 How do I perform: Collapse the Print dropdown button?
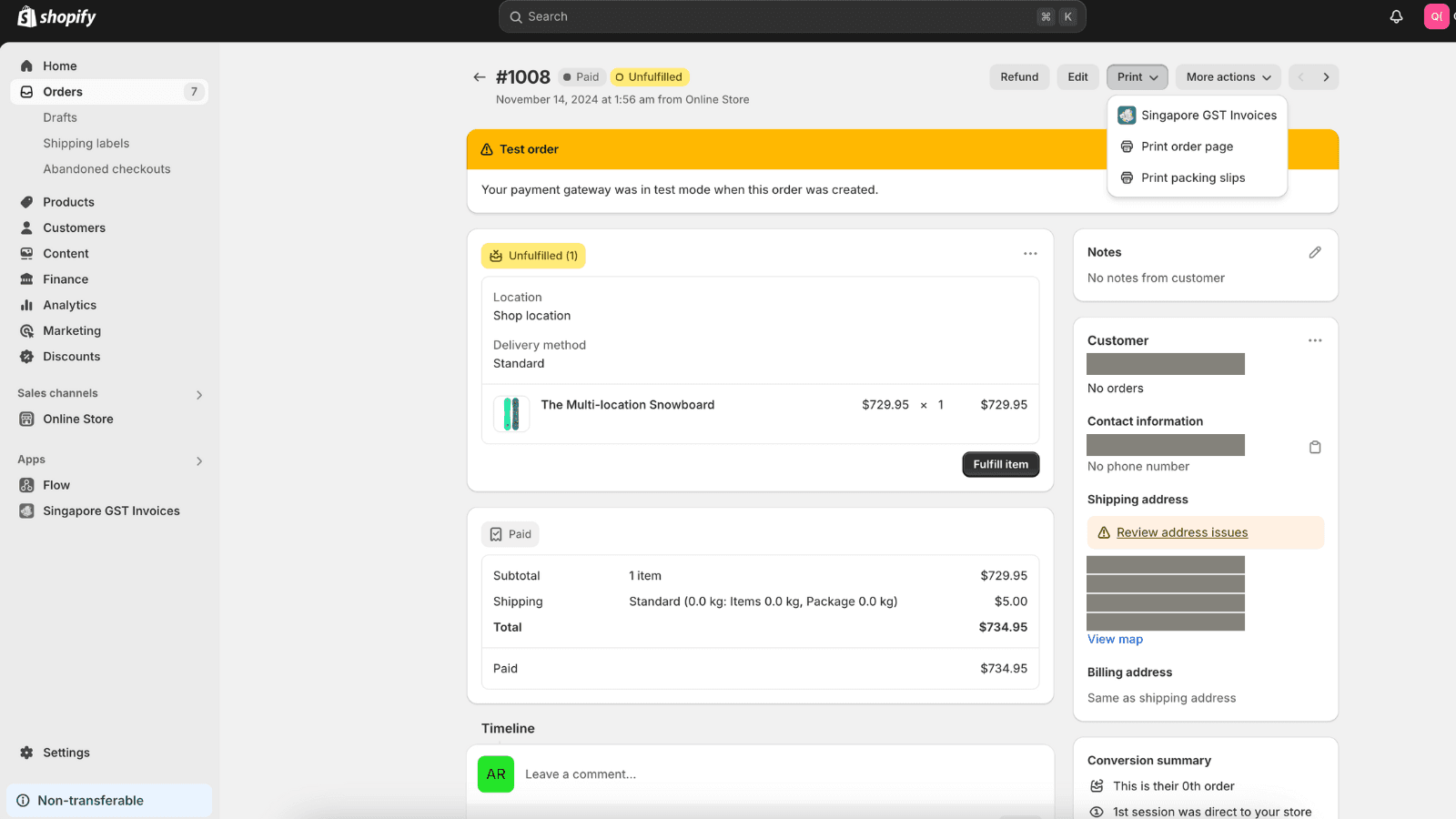click(1137, 77)
